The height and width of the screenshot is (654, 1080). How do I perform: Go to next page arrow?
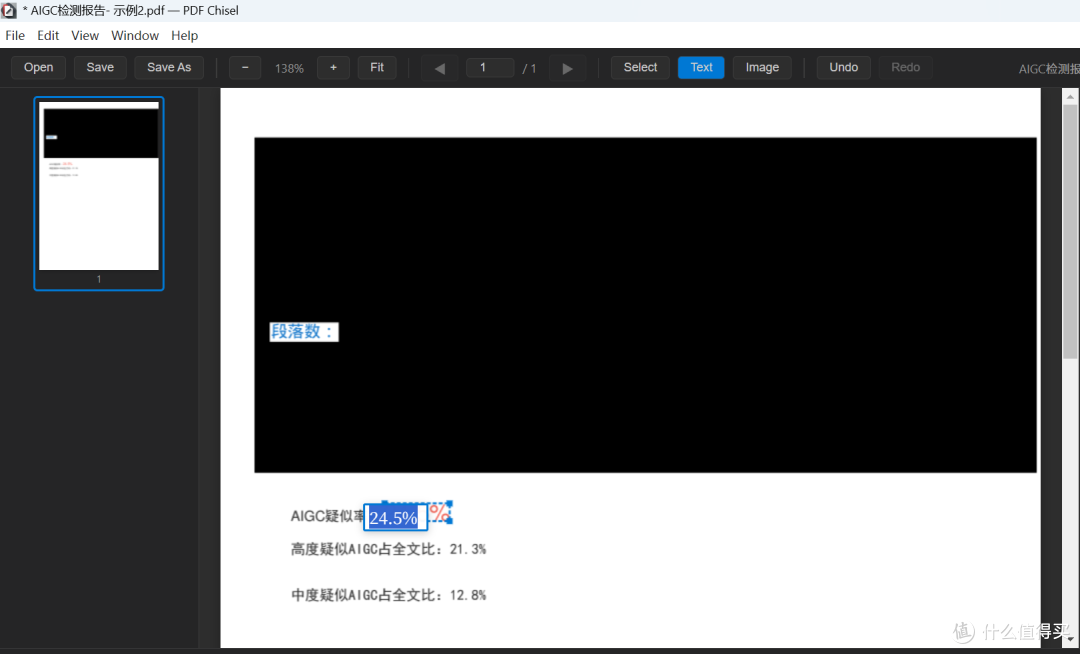(568, 68)
